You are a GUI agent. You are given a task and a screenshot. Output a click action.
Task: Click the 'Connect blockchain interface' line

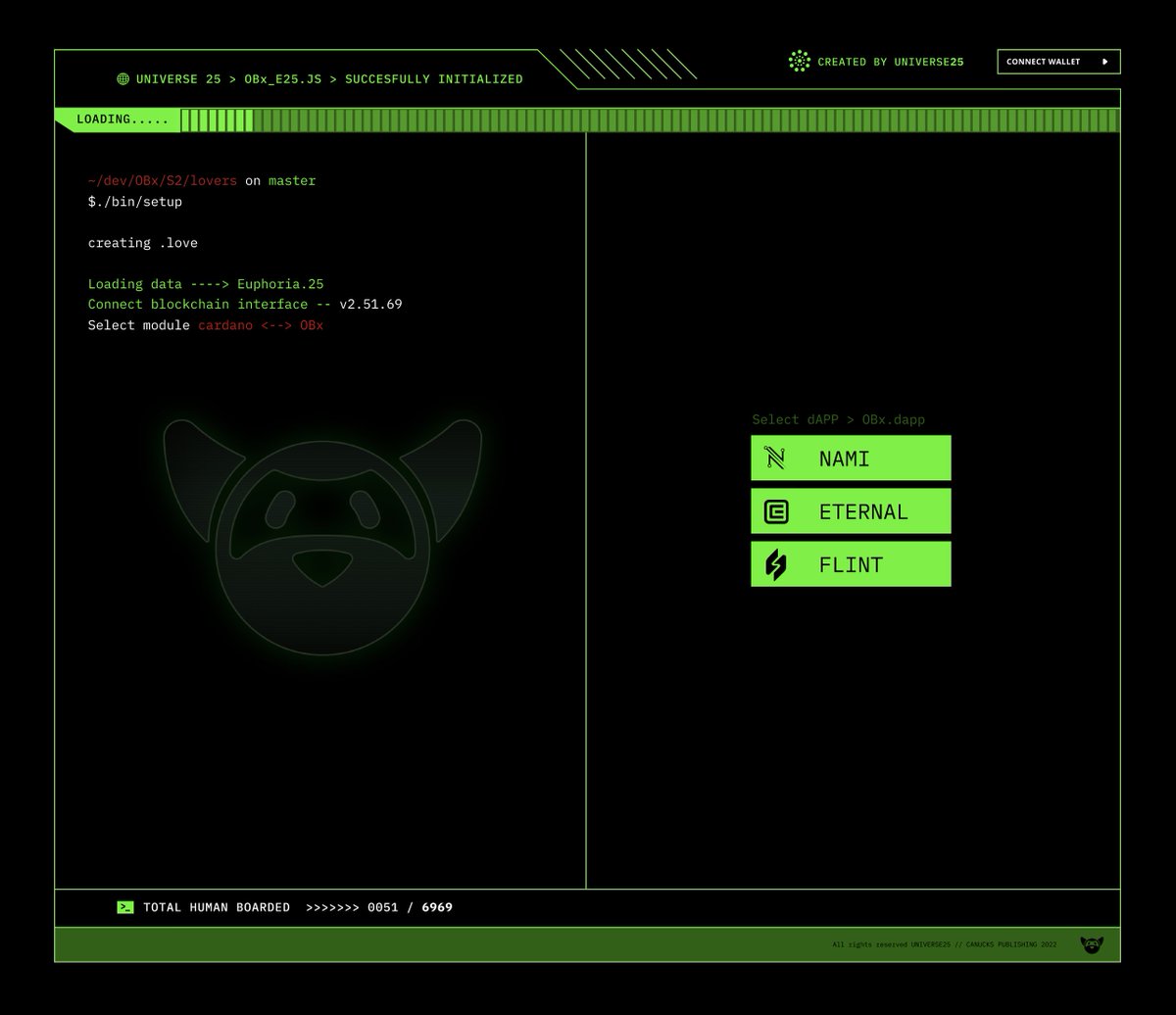[245, 304]
